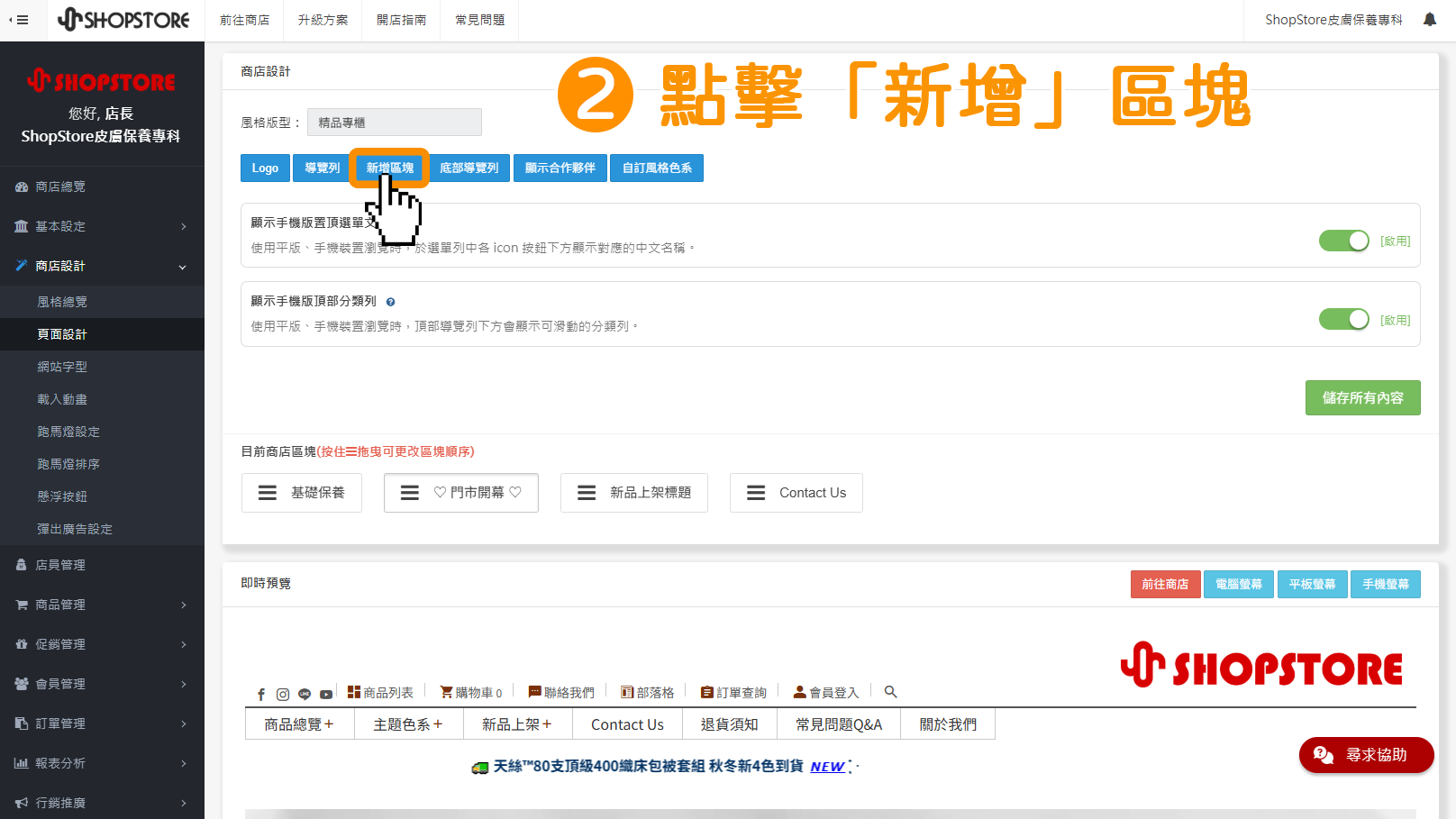Image resolution: width=1456 pixels, height=819 pixels.
Task: Expand 訂單管理 in the sidebar
Action: coord(102,723)
